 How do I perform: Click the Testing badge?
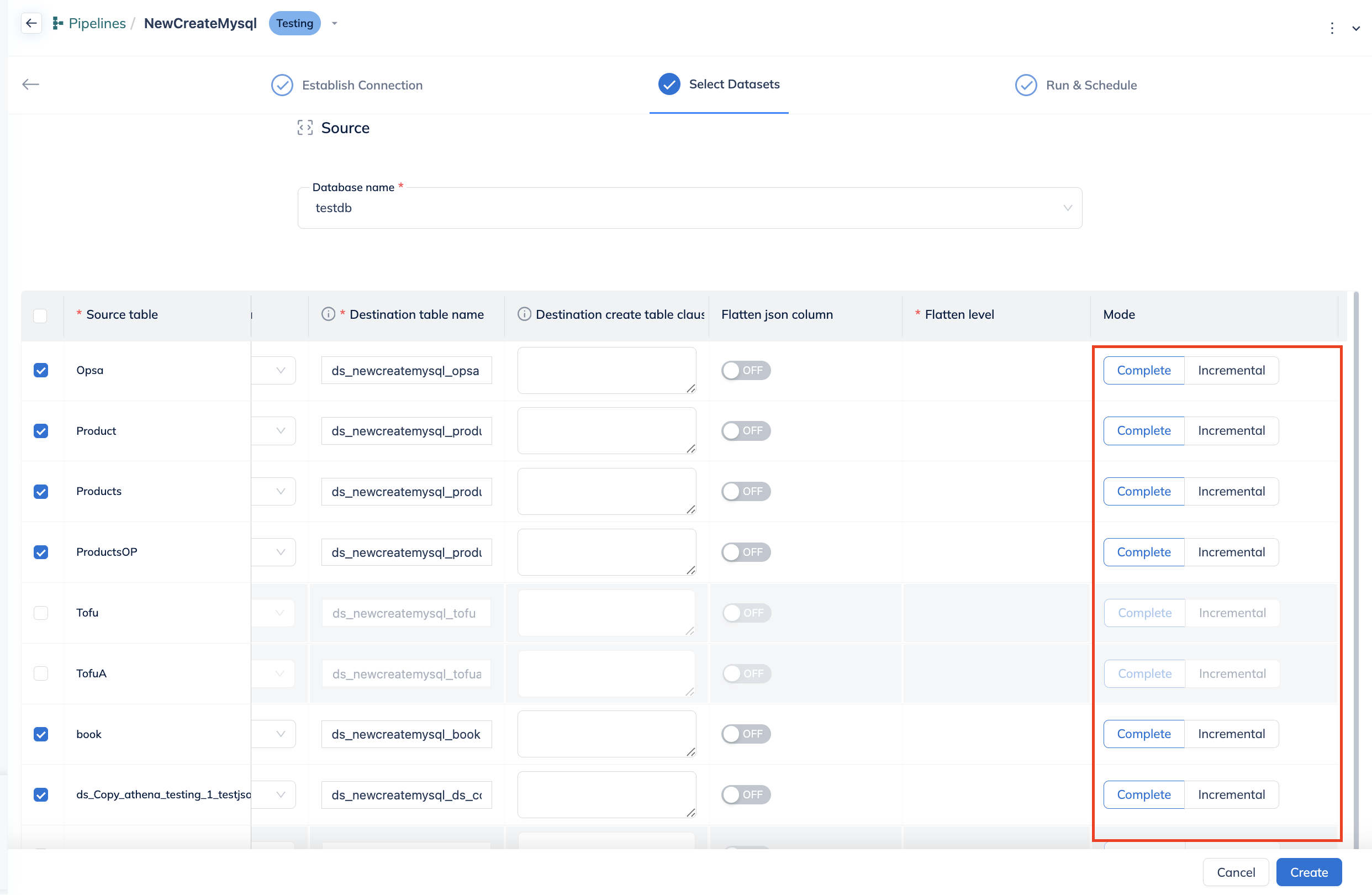tap(294, 23)
